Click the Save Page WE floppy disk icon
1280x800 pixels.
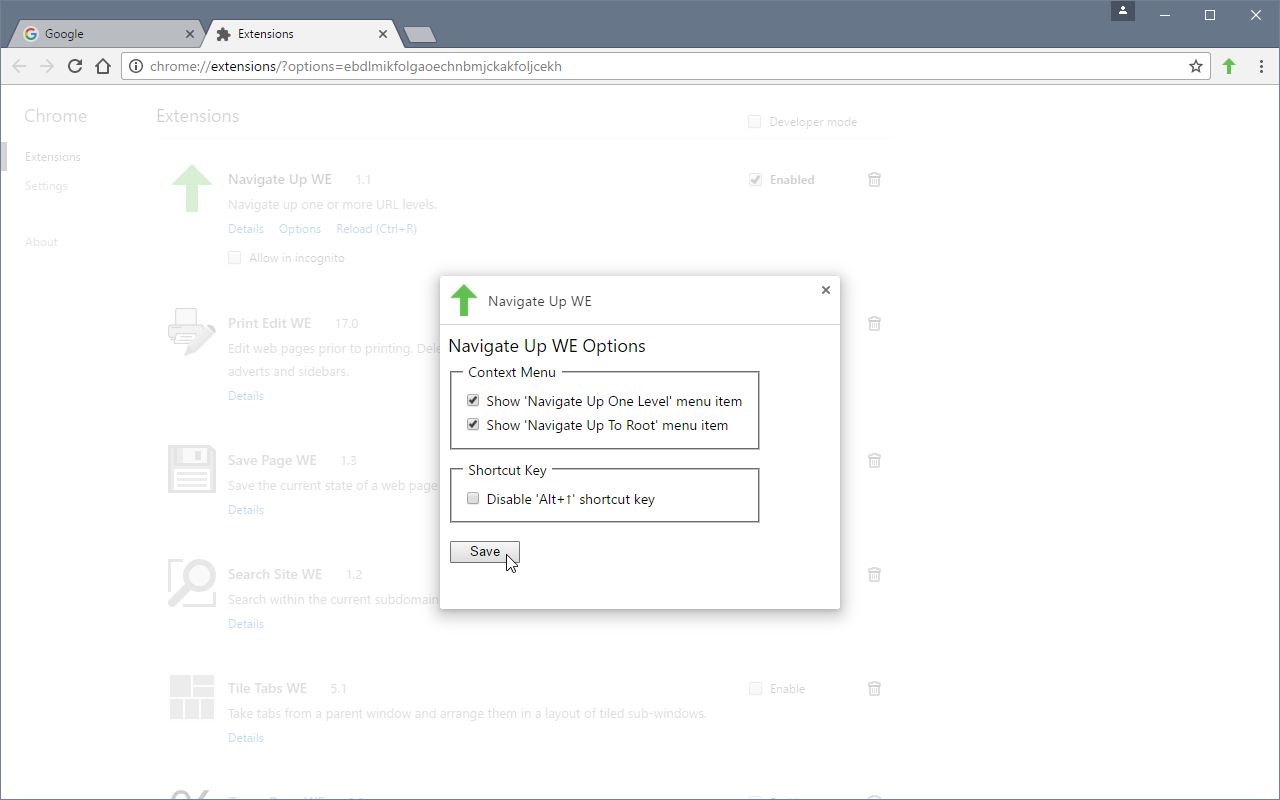pos(190,468)
